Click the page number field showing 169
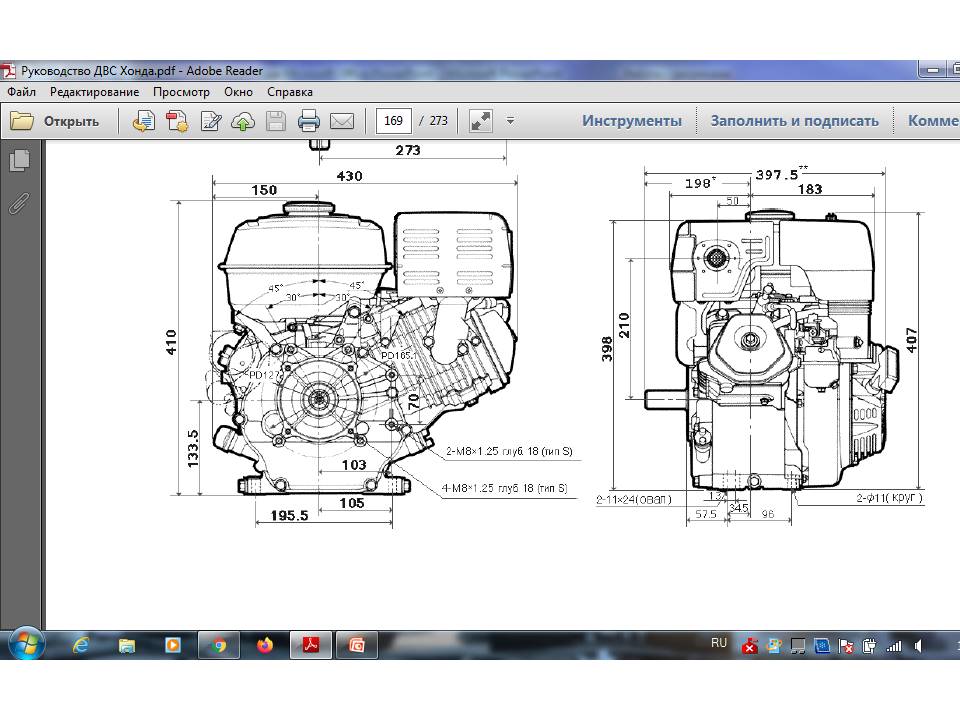960x720 pixels. pos(394,121)
